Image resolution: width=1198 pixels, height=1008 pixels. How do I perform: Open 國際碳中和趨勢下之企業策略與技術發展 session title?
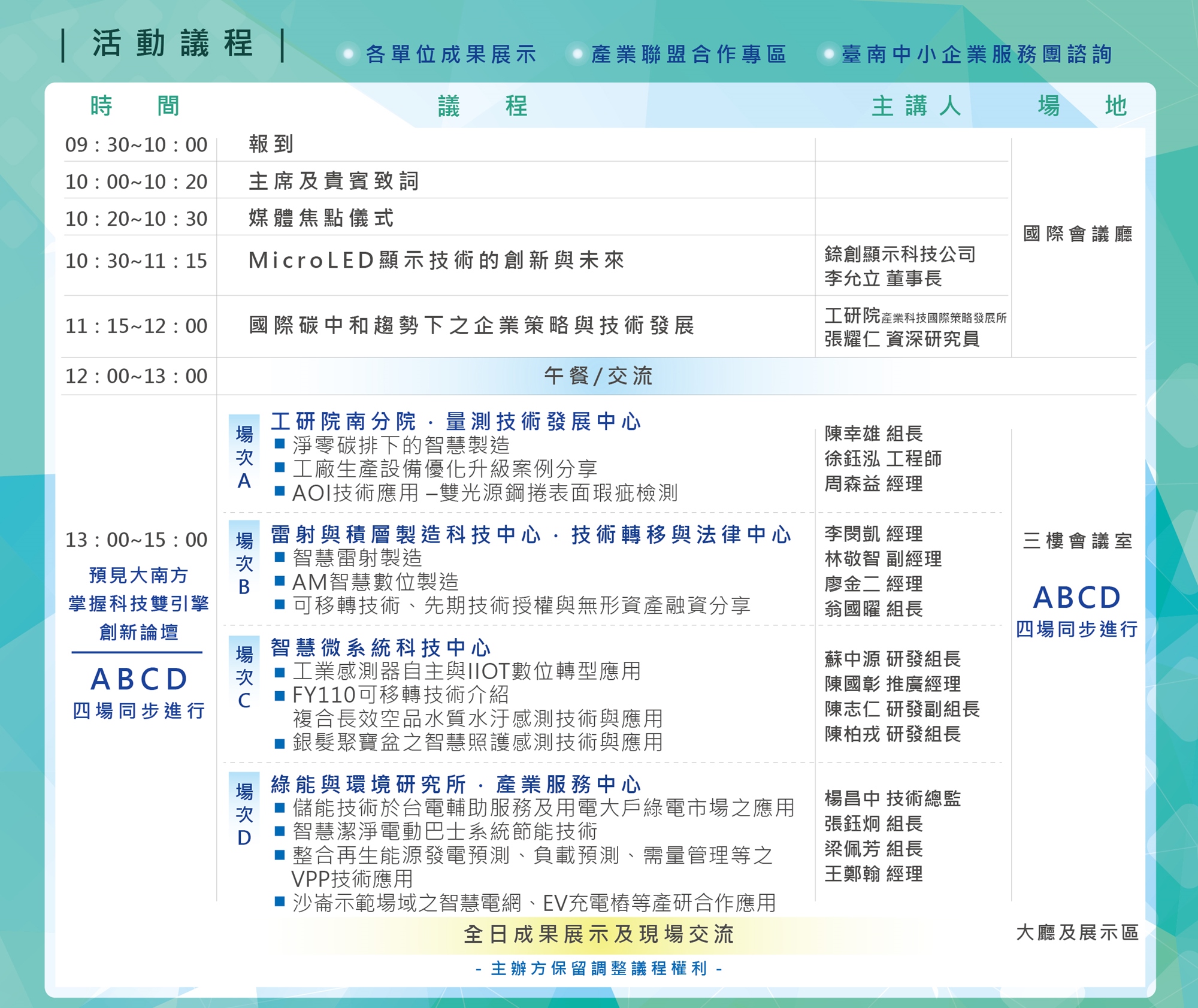[471, 326]
